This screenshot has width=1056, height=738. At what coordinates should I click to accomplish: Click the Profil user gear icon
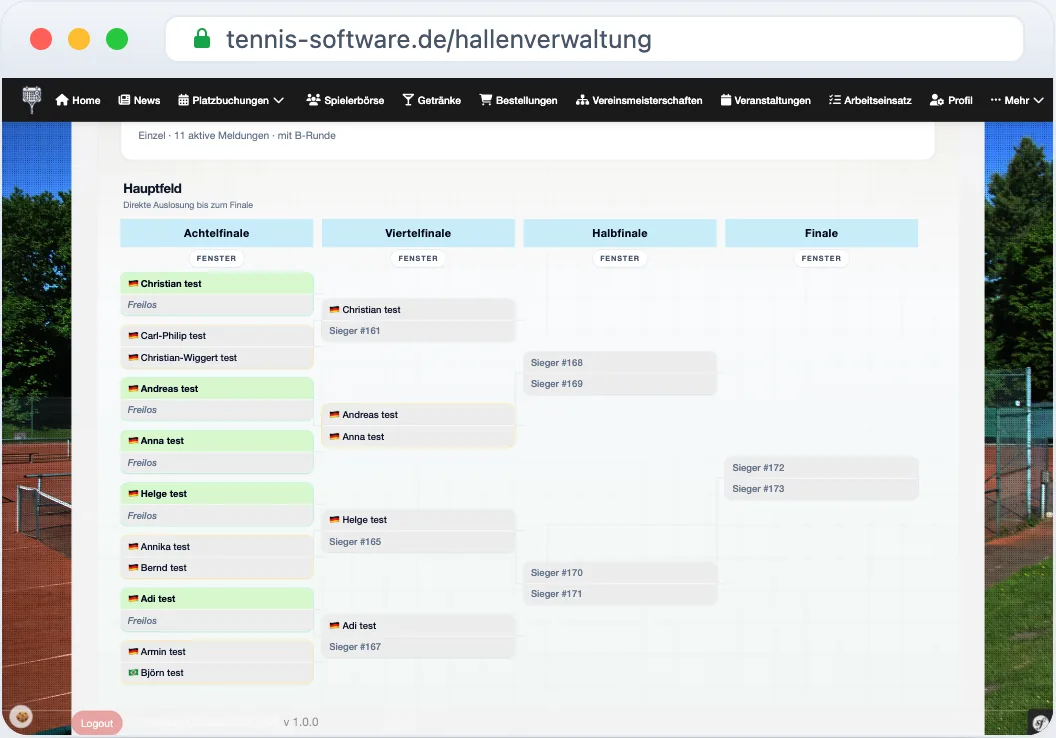(937, 100)
